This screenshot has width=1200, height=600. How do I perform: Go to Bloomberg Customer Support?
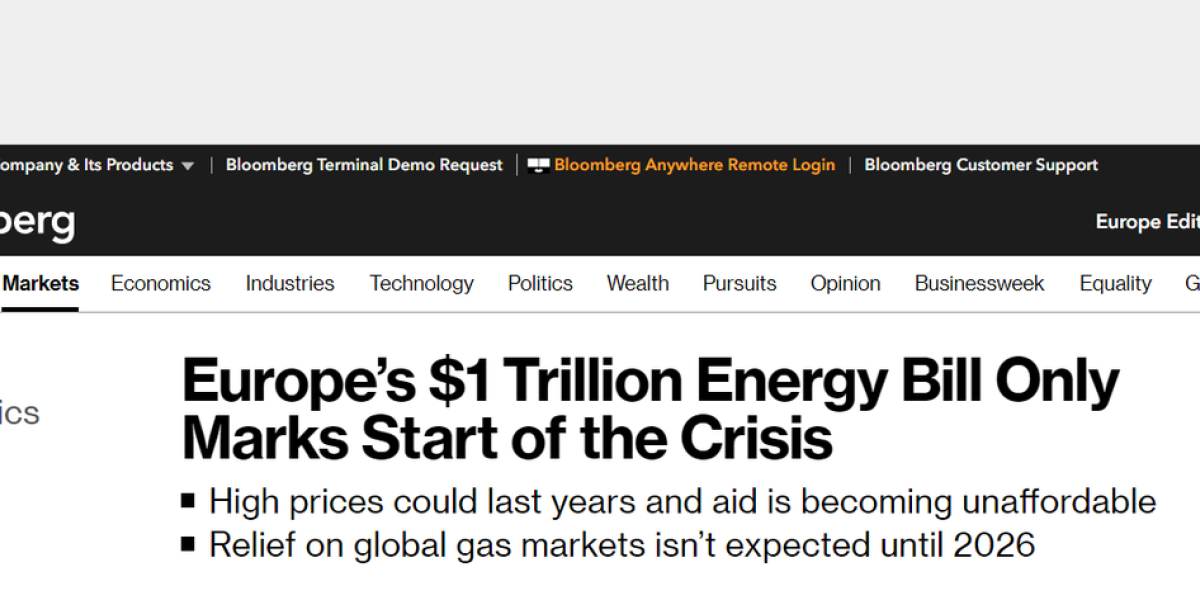(x=981, y=165)
